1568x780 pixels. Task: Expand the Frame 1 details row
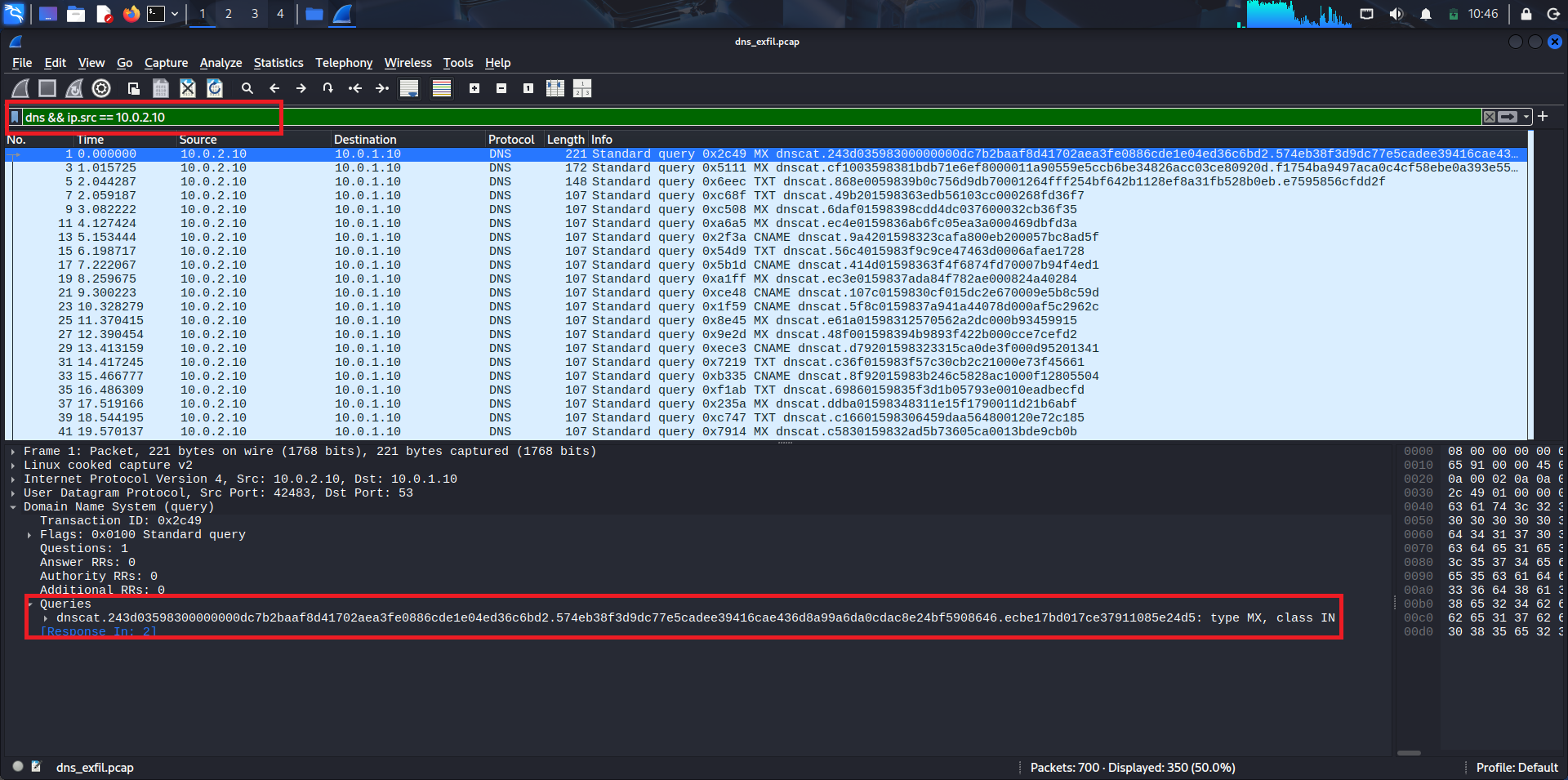(x=13, y=450)
